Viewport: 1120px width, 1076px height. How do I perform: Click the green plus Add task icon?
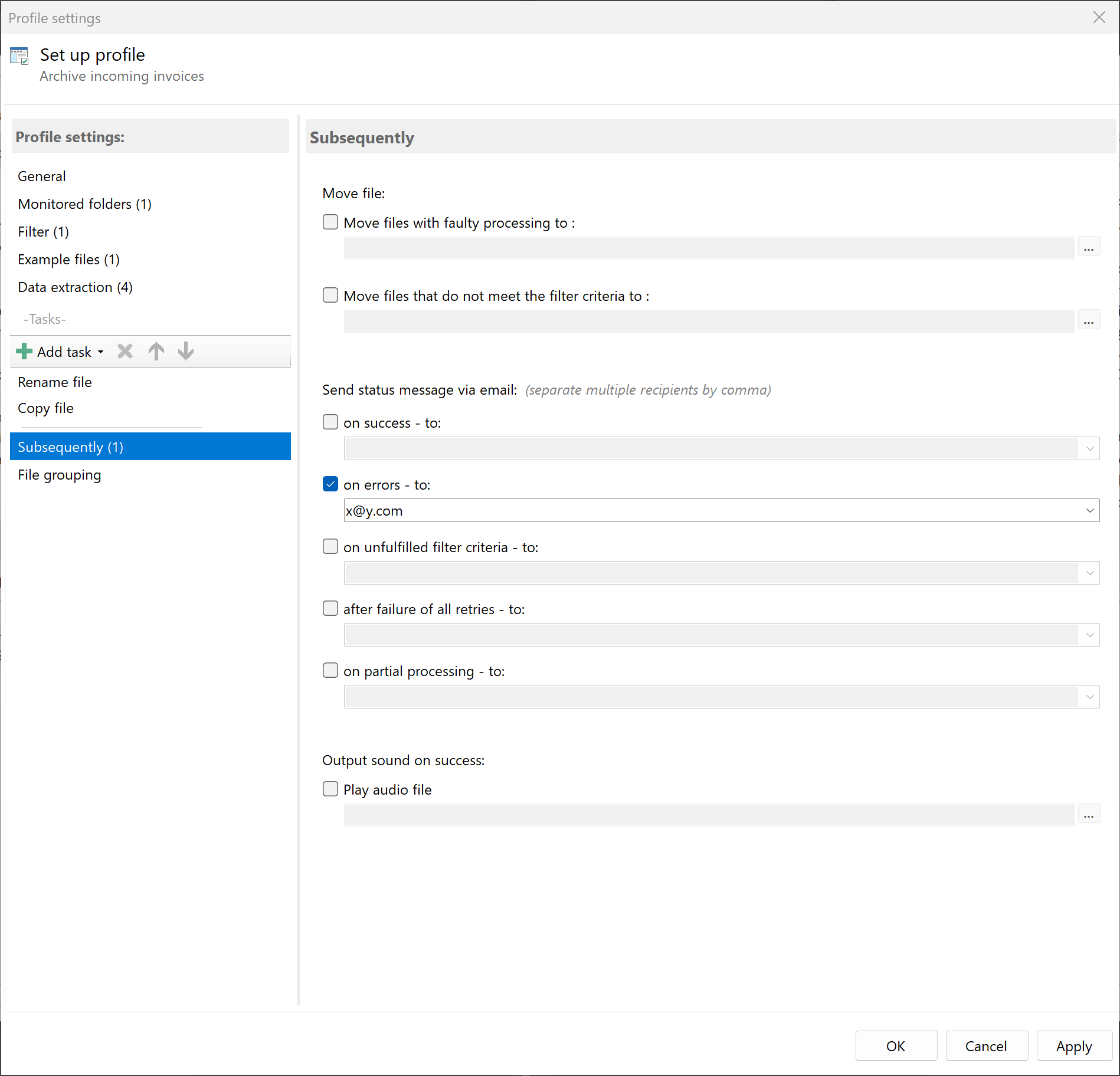[x=24, y=352]
